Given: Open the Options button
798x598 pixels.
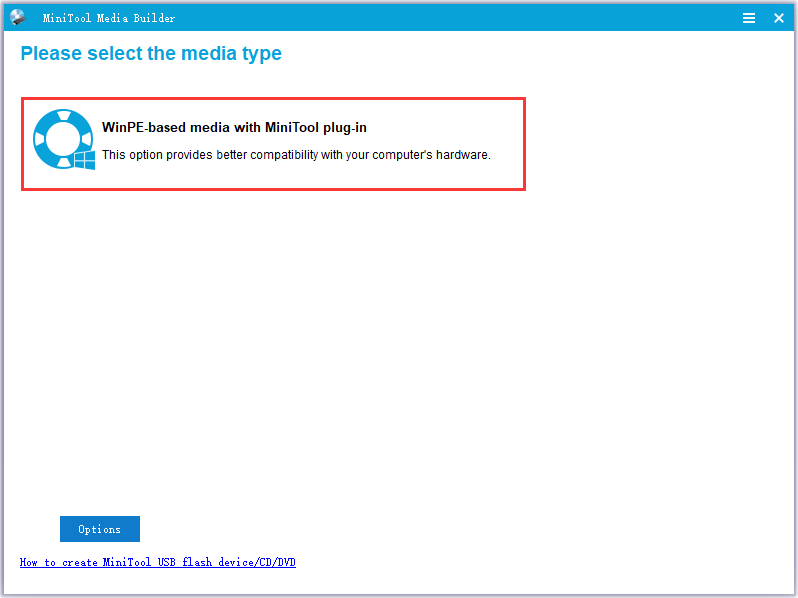Looking at the screenshot, I should (x=100, y=529).
